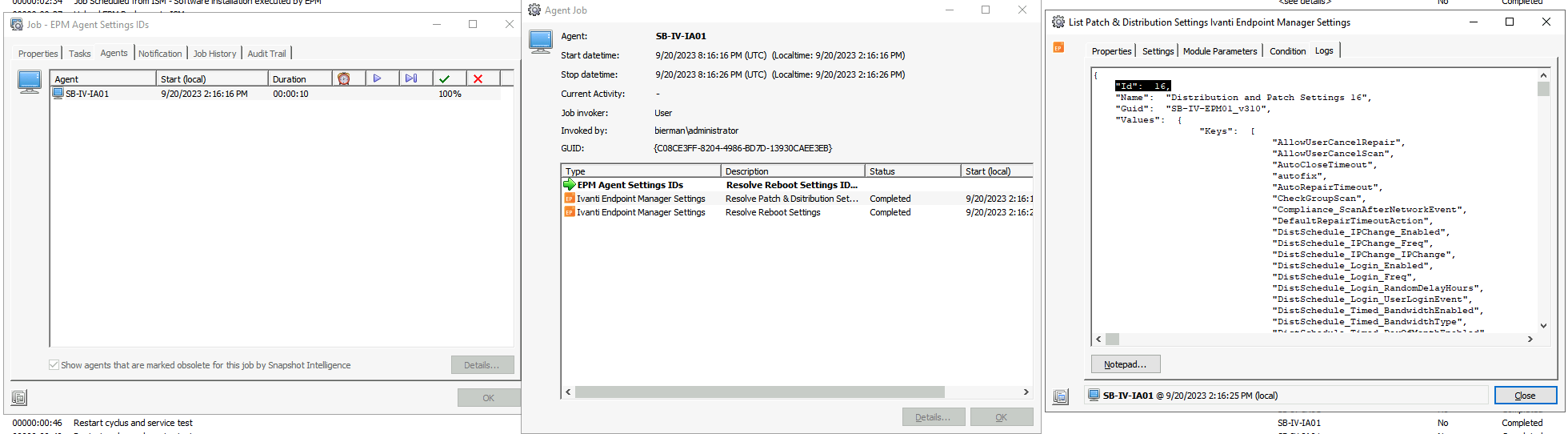
Task: Sort by Description column header
Action: tap(794, 171)
